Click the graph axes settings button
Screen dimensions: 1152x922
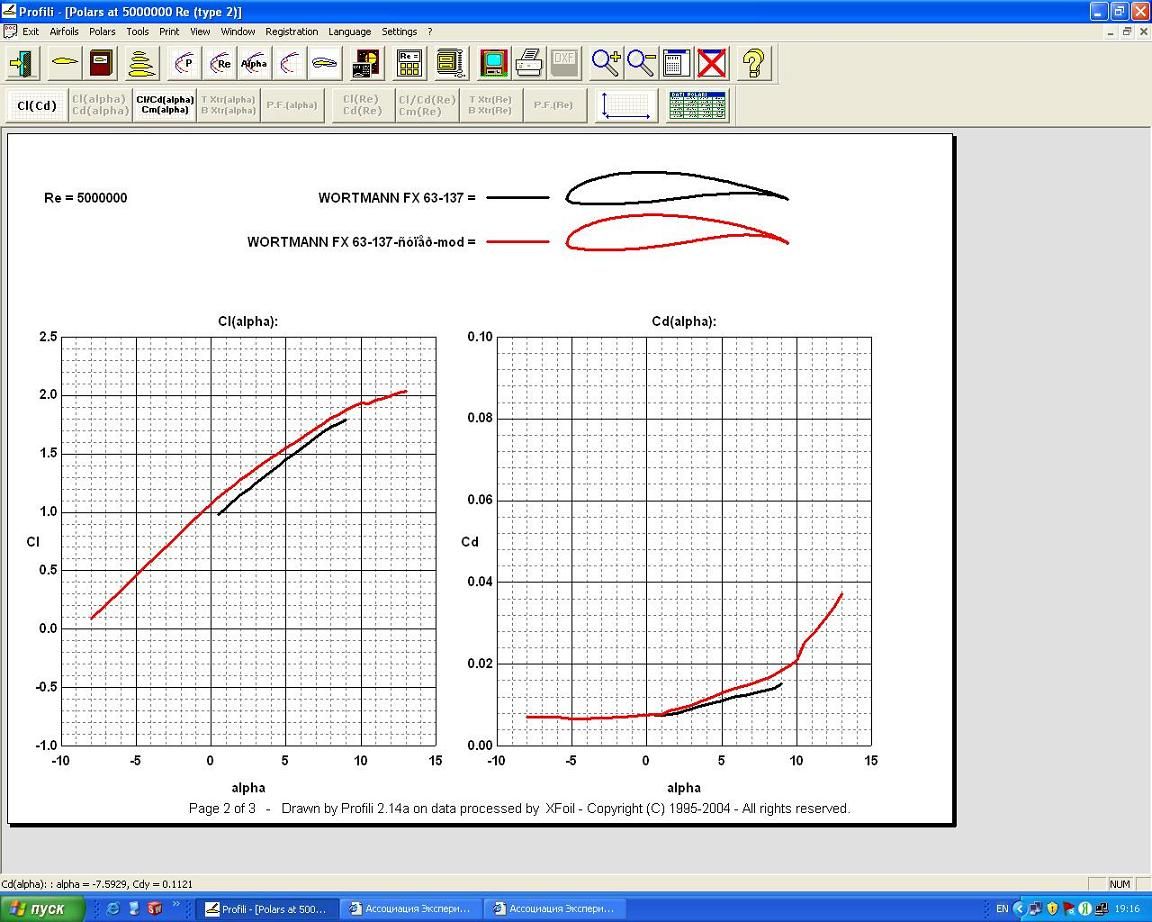[627, 105]
